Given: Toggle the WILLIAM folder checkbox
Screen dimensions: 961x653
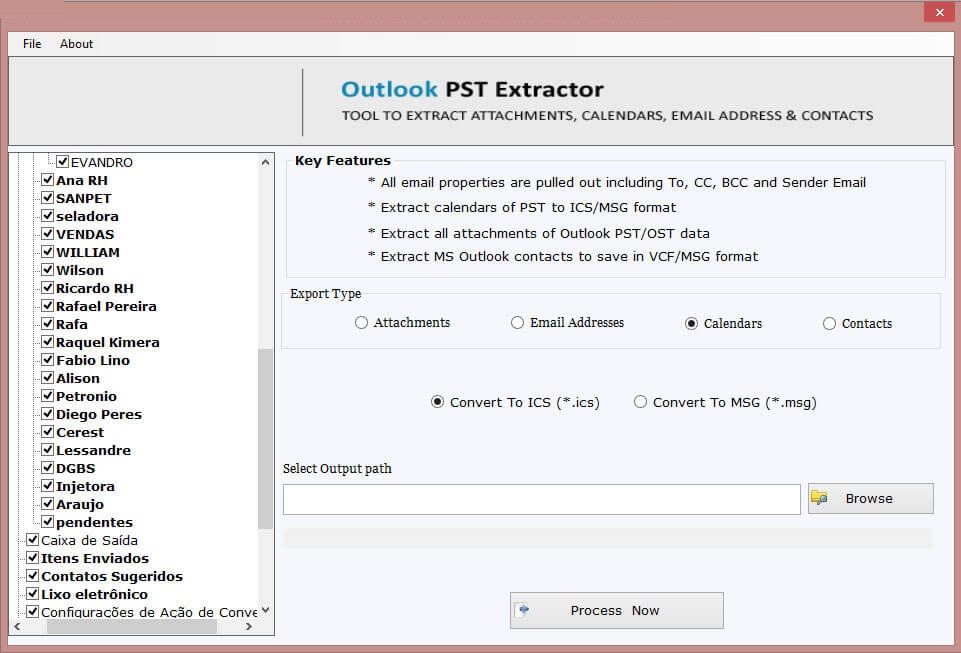Looking at the screenshot, I should [x=48, y=251].
